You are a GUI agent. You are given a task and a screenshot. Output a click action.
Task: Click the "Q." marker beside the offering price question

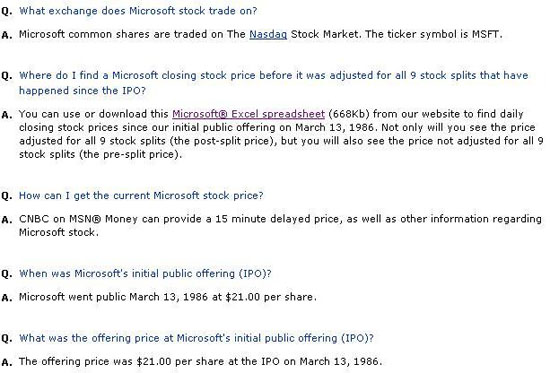(x=6, y=339)
